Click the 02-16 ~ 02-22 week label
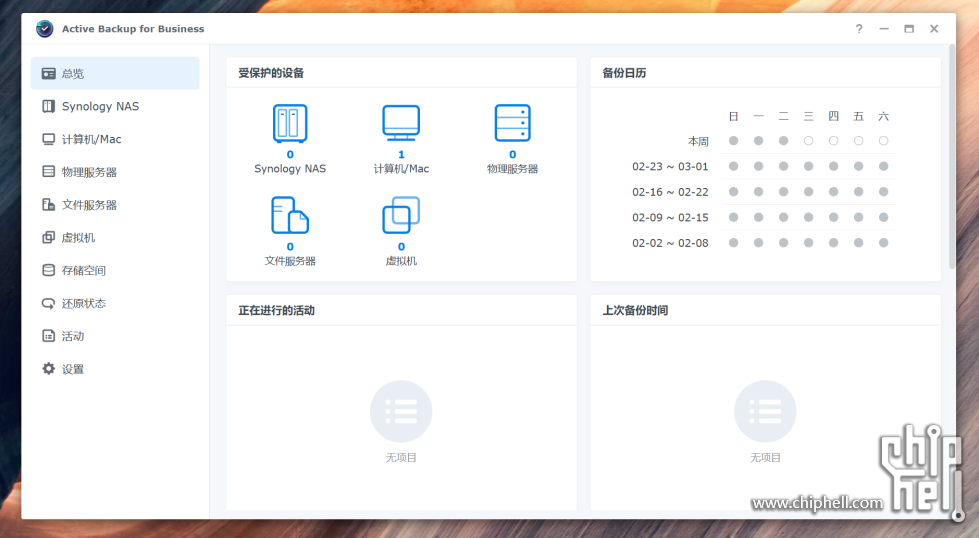This screenshot has height=538, width=979. (x=670, y=192)
